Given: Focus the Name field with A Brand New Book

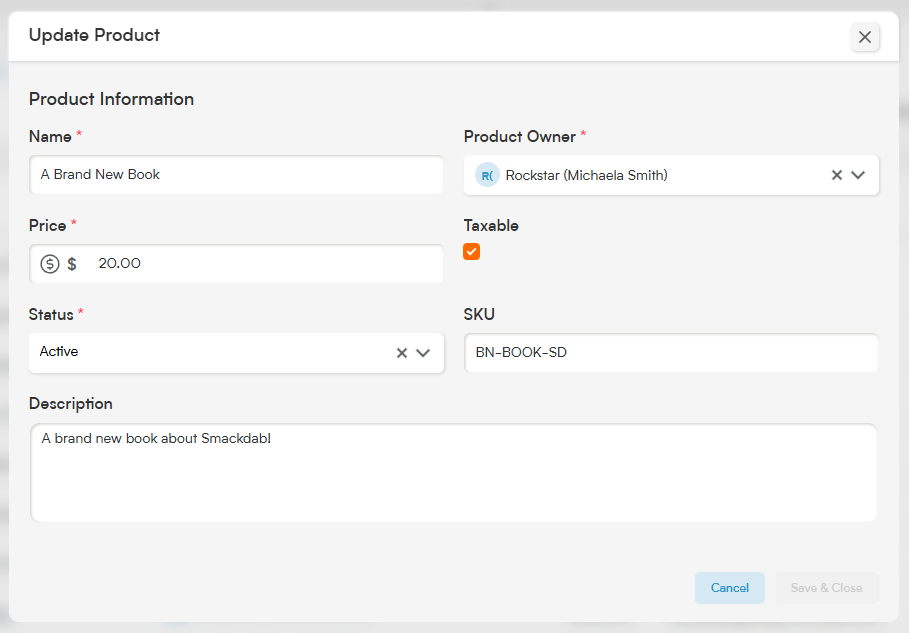Looking at the screenshot, I should coord(237,174).
